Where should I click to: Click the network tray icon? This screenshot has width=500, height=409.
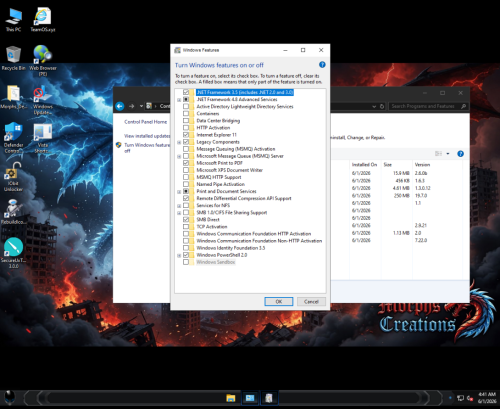click(x=460, y=398)
